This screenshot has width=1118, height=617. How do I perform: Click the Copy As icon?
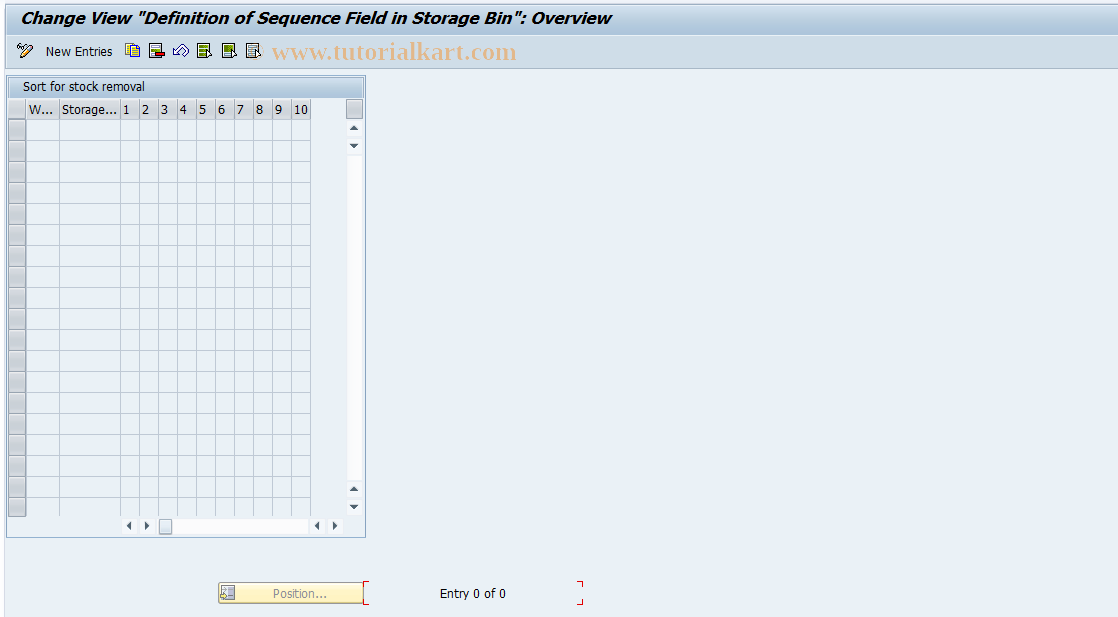133,51
